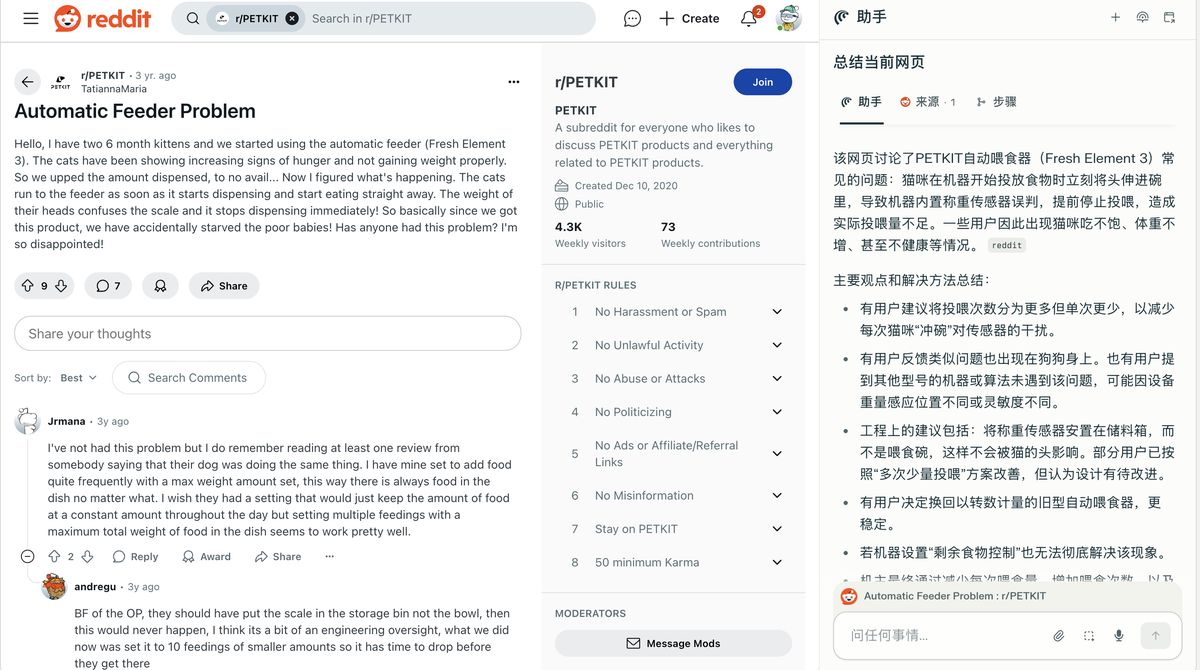The width and height of the screenshot is (1200, 670).
Task: Open the Sort by Best dropdown
Action: coord(78,378)
